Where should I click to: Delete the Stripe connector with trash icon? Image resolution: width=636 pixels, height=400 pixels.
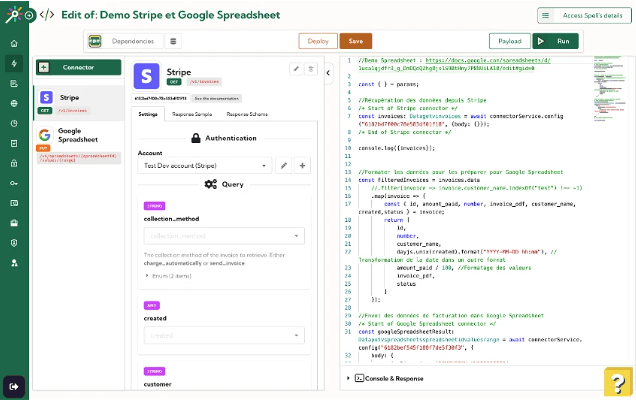point(311,69)
